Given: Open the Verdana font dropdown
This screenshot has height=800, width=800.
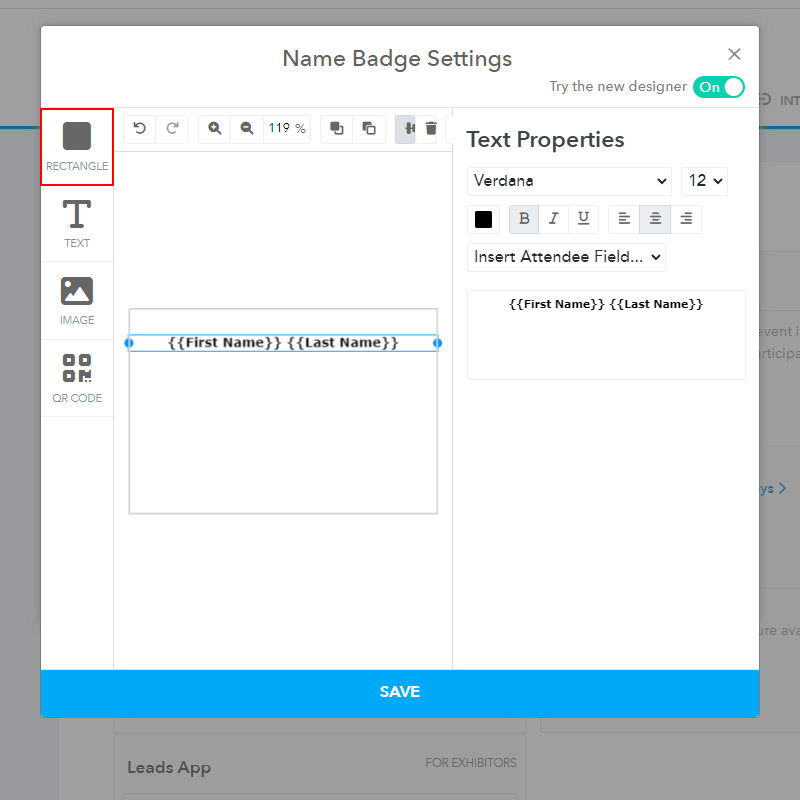Looking at the screenshot, I should [569, 181].
